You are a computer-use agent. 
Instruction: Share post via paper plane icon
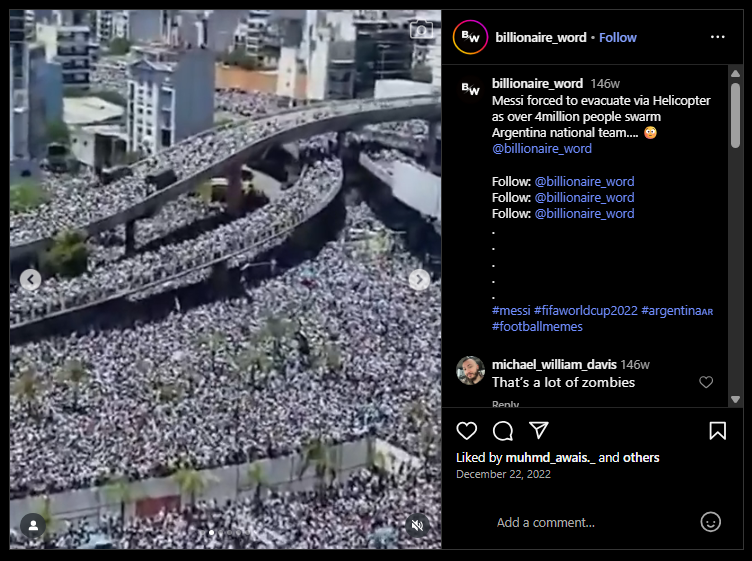point(539,430)
